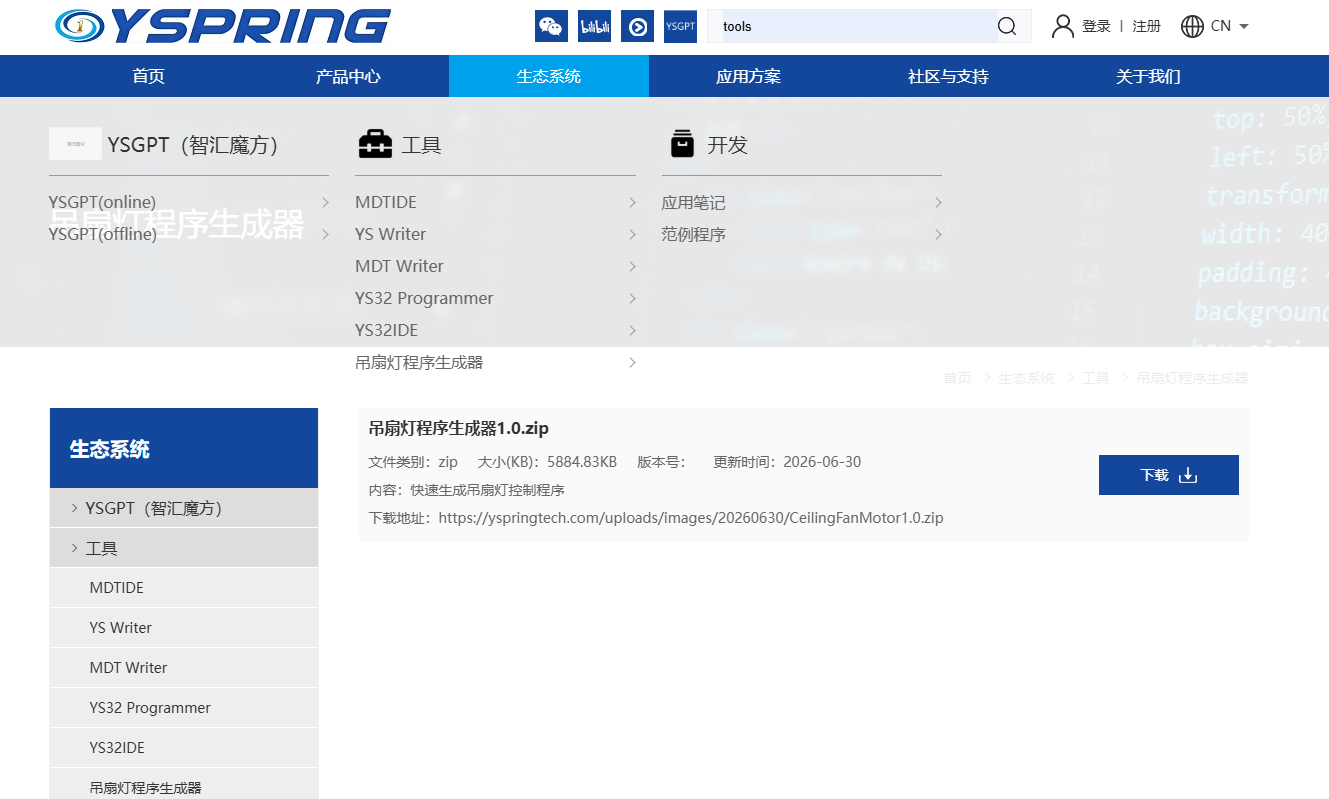1329x799 pixels.
Task: Click the file size 5884.83KB
Action: (582, 462)
